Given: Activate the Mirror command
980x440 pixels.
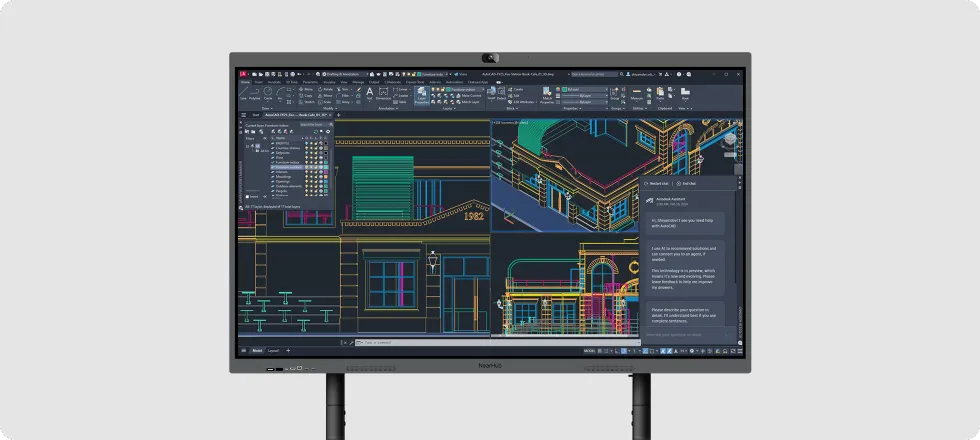Looking at the screenshot, I should point(326,96).
